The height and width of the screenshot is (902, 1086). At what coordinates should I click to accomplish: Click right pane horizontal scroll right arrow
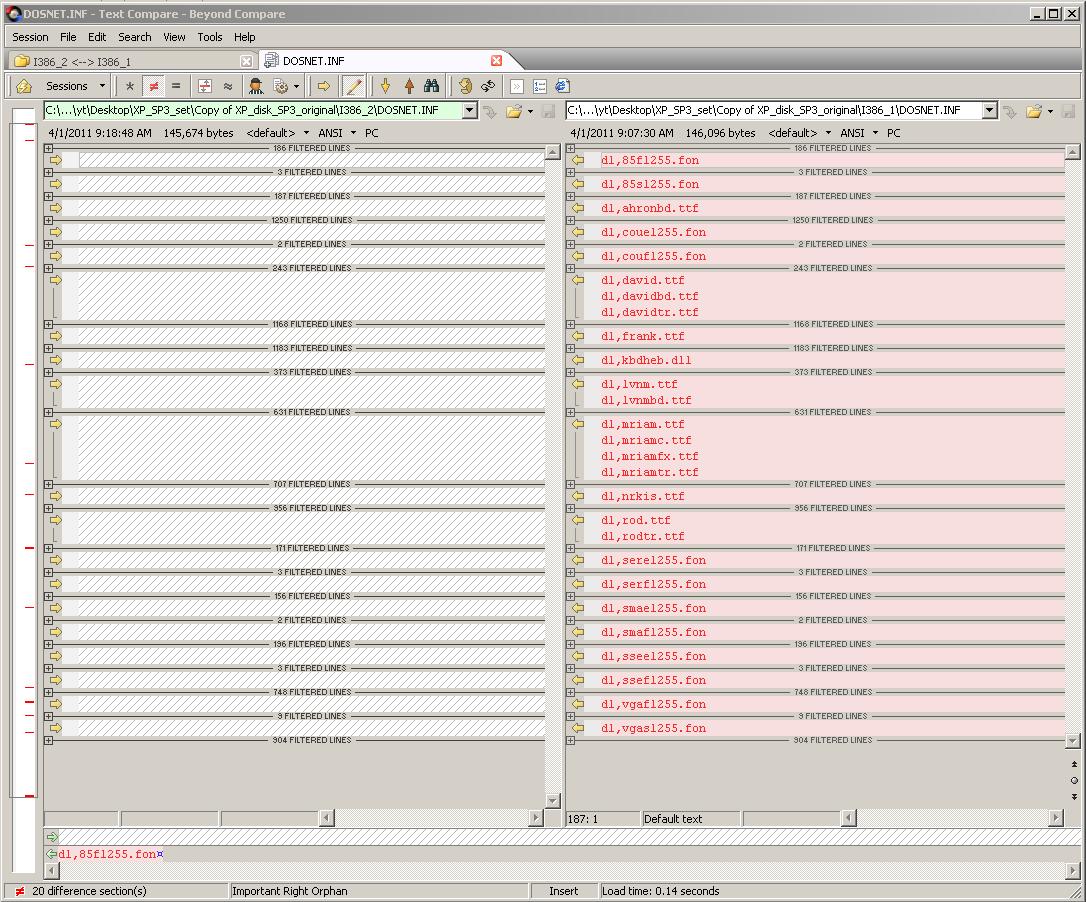pos(1056,818)
